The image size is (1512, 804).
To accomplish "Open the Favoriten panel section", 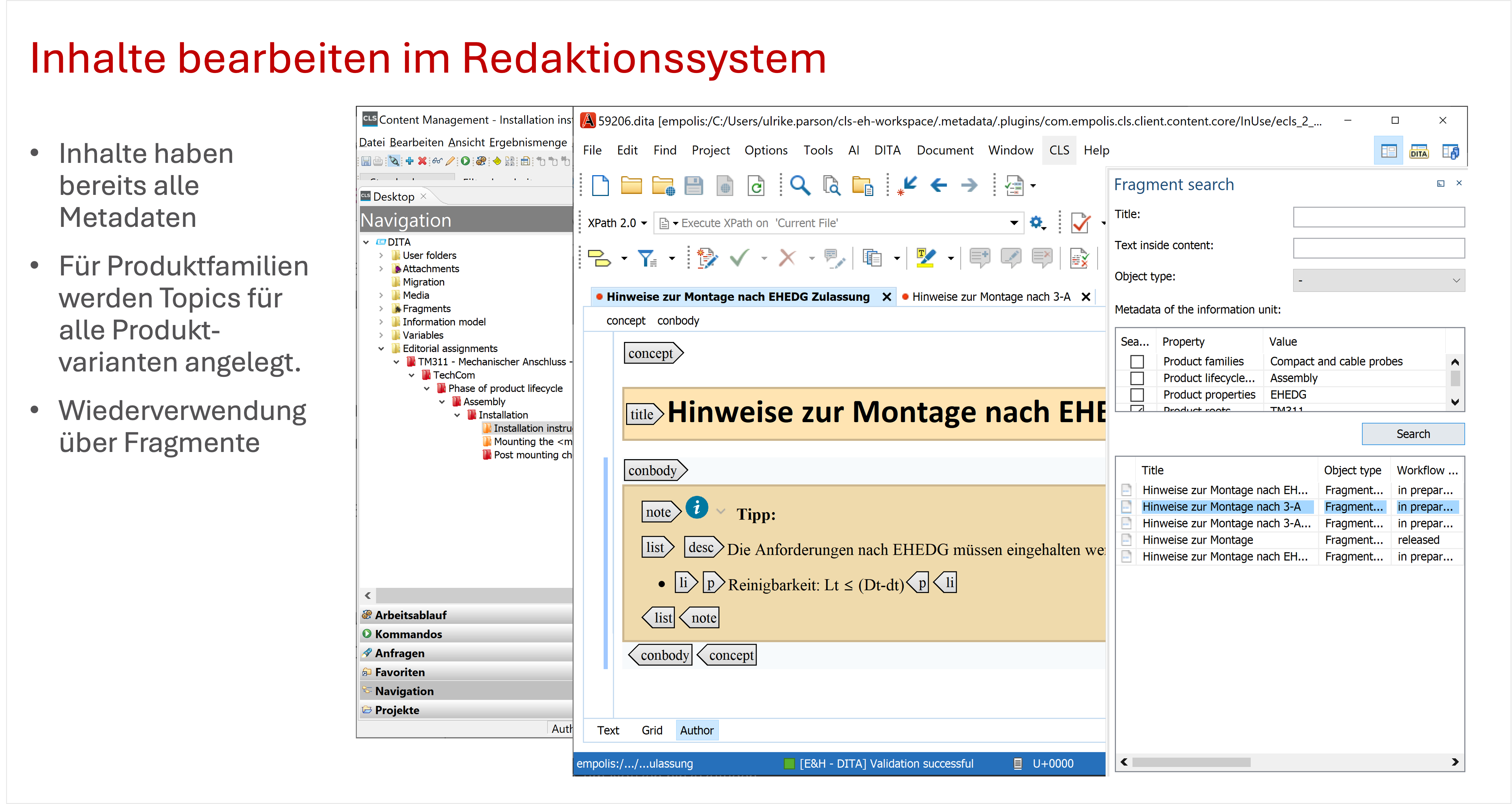I will 466,672.
